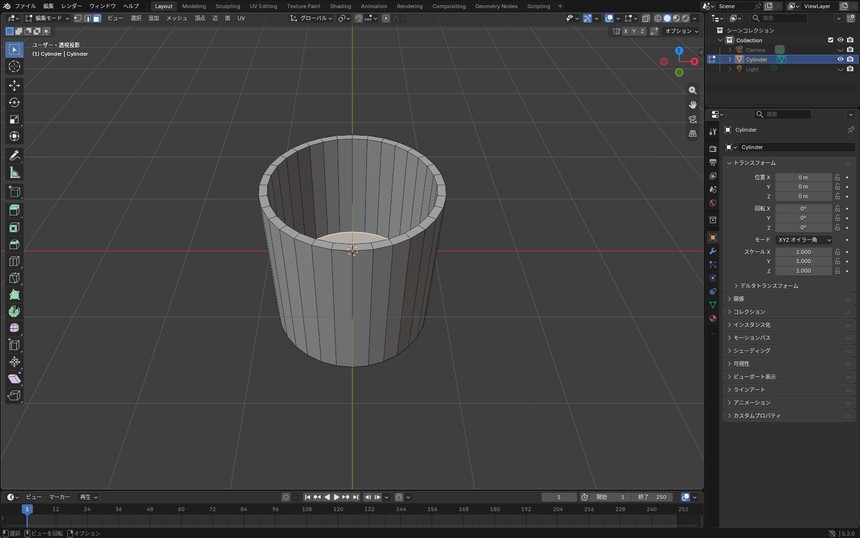Open the Edit Mode dropdown
Screen dimensions: 860x538
[47, 18]
